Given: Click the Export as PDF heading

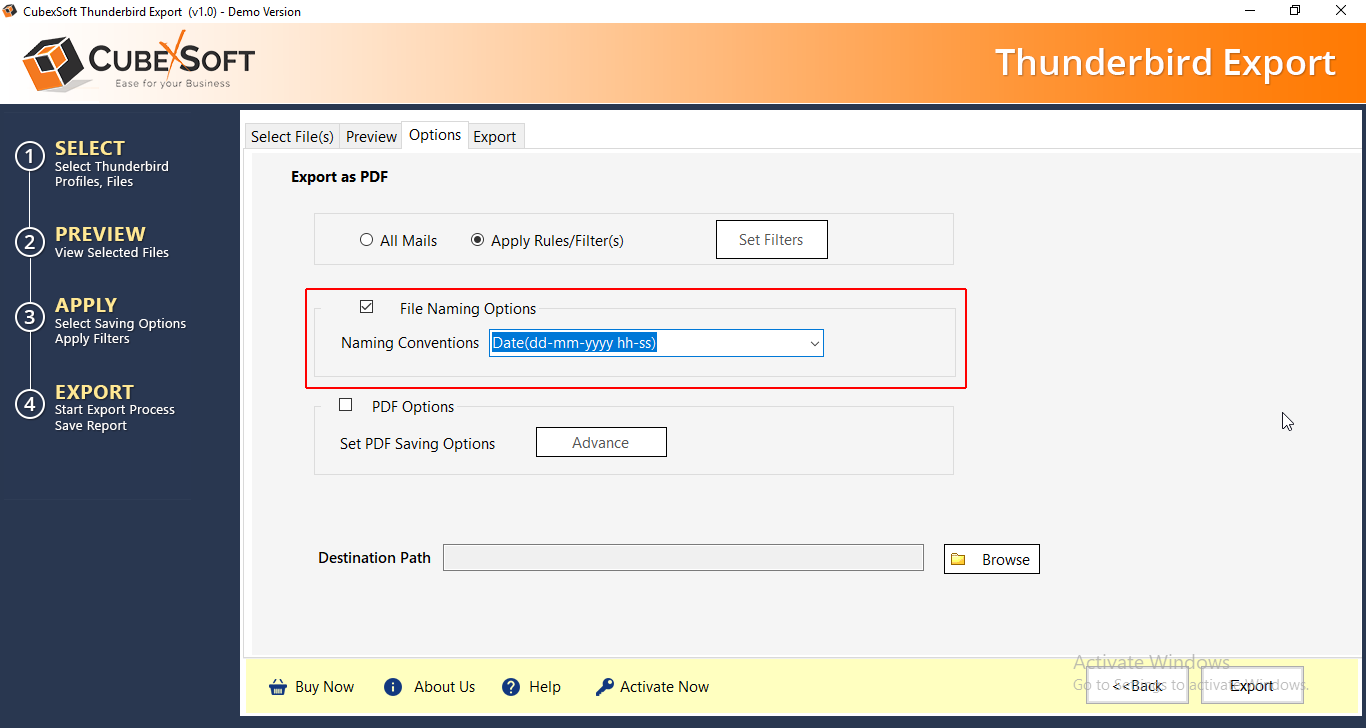Looking at the screenshot, I should 339,177.
